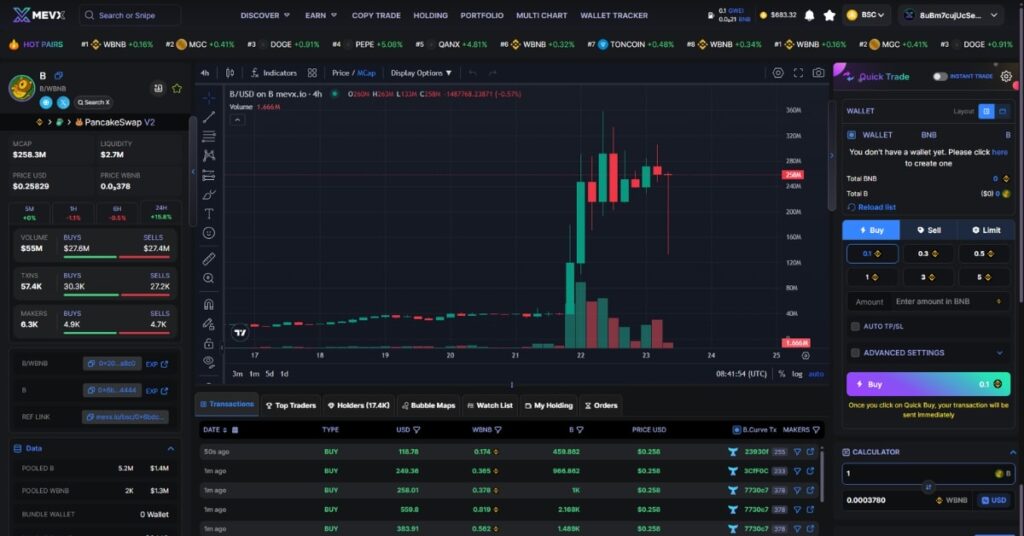Open BSC chain selector
The width and height of the screenshot is (1024, 536).
pos(867,15)
